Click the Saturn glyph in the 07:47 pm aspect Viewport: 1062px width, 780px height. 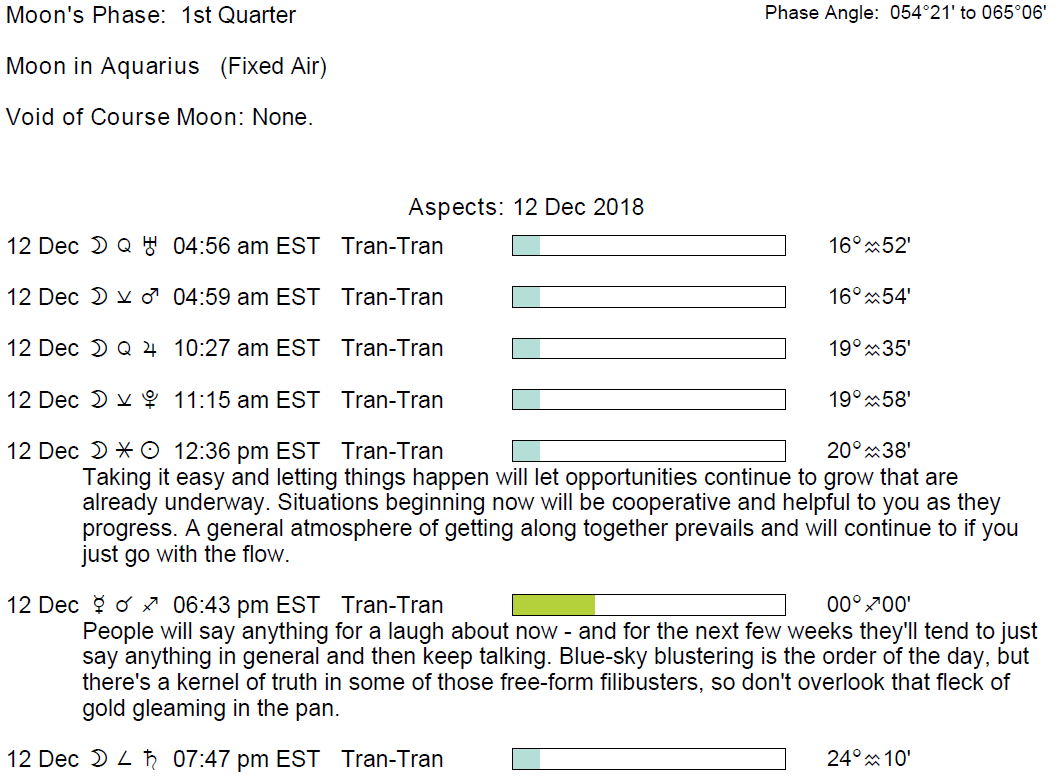(x=151, y=759)
